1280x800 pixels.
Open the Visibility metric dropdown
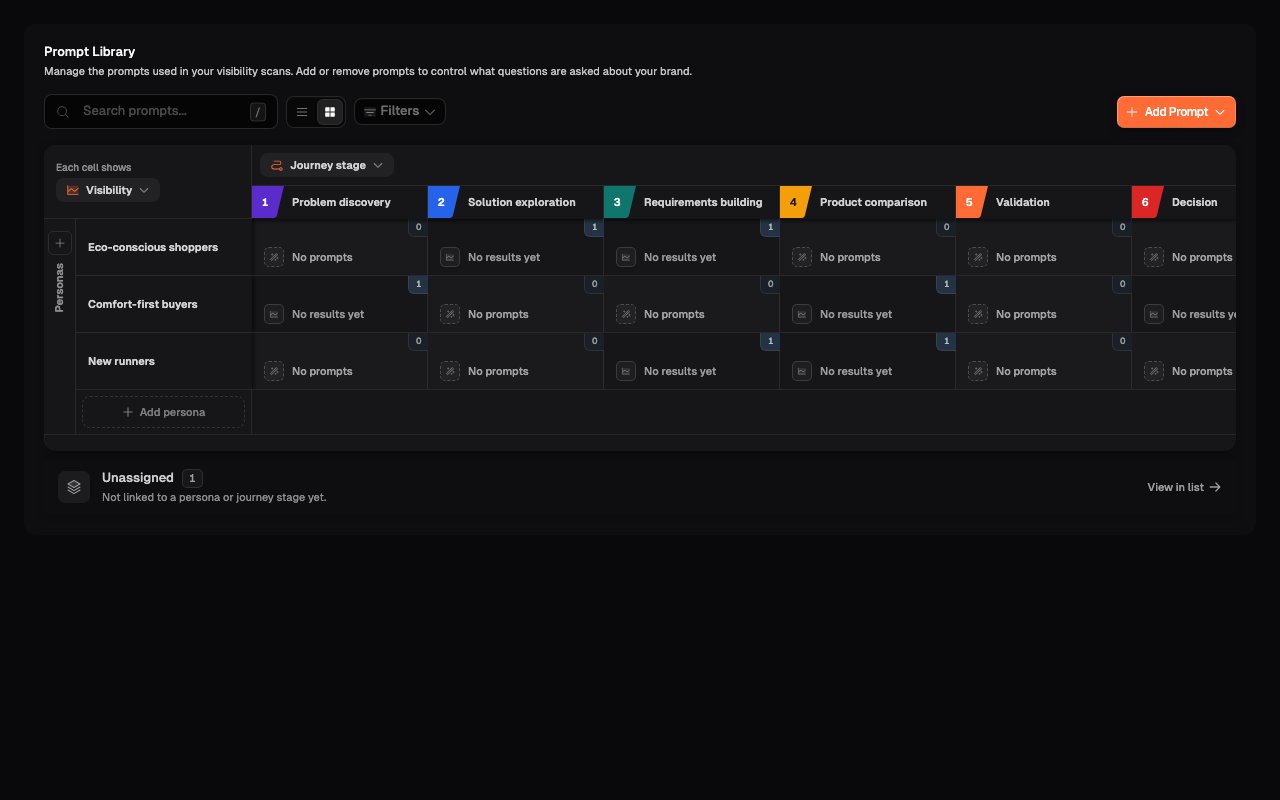pyautogui.click(x=108, y=190)
